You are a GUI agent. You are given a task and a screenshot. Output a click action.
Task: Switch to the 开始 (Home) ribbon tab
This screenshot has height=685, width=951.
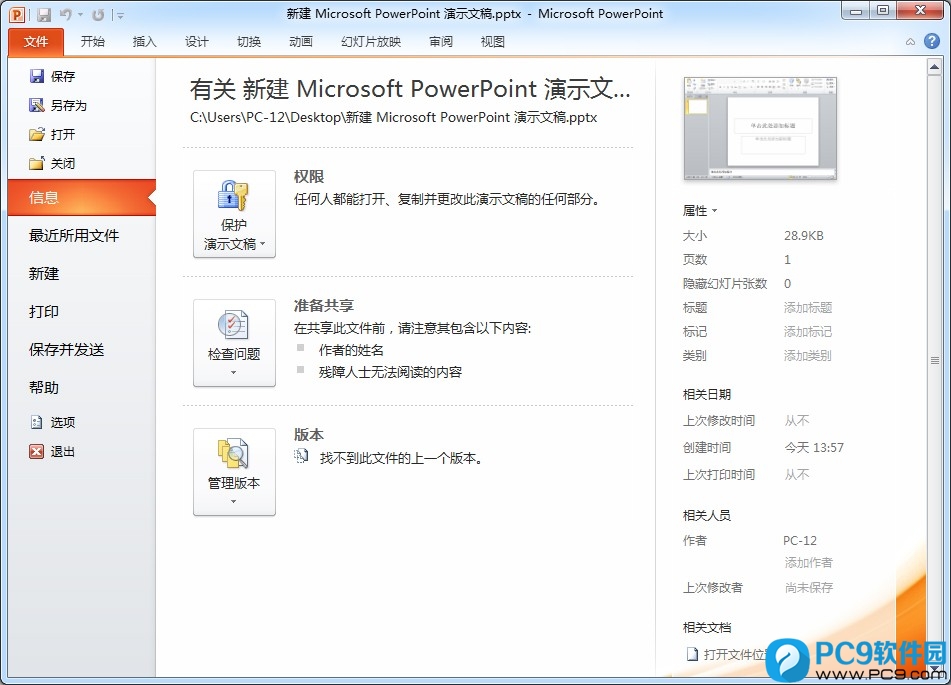coord(93,42)
